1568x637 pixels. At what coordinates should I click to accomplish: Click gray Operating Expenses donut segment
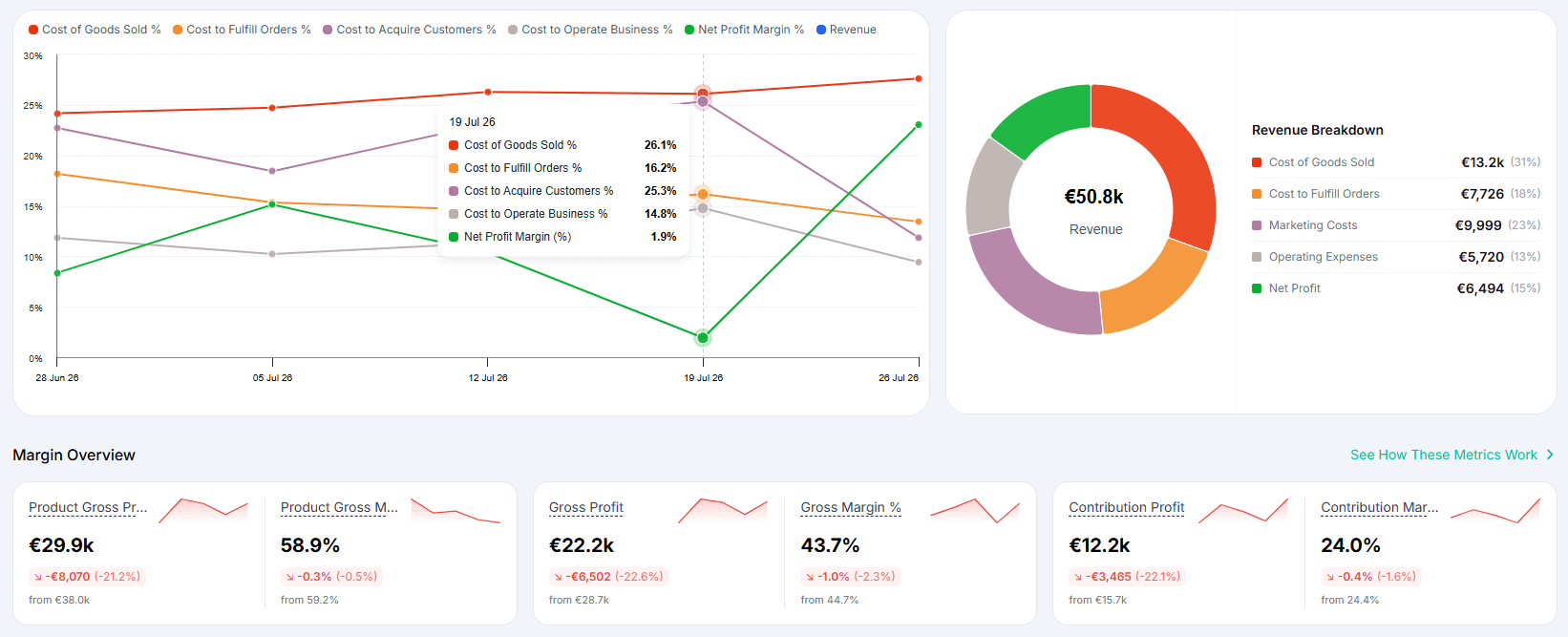point(993,189)
